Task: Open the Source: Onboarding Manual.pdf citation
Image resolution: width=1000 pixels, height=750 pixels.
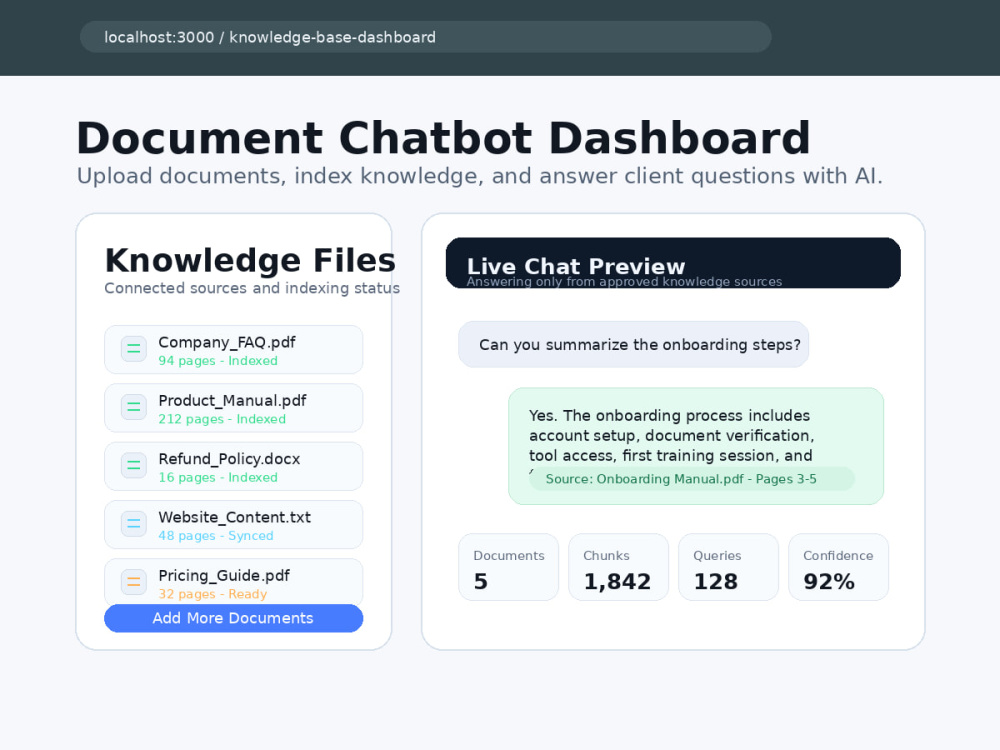Action: coord(691,479)
